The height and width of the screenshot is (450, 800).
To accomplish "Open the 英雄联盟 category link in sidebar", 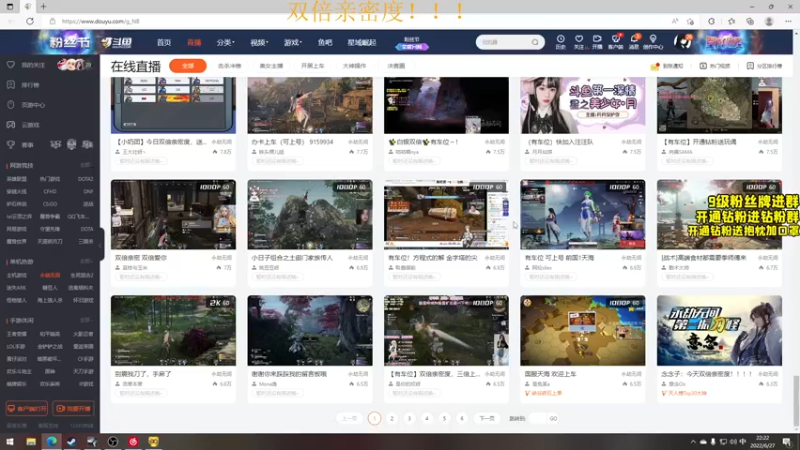I will coord(16,179).
